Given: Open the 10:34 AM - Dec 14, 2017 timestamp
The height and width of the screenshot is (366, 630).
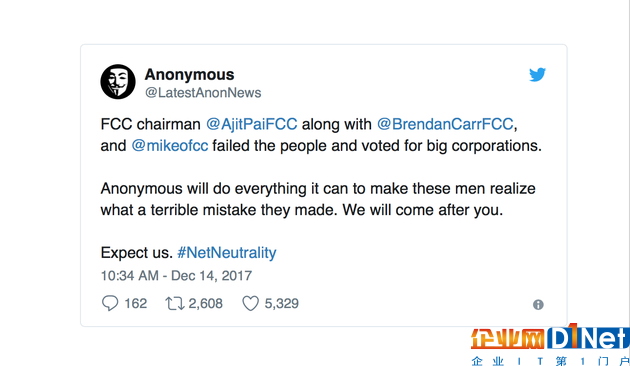Looking at the screenshot, I should click(x=176, y=276).
